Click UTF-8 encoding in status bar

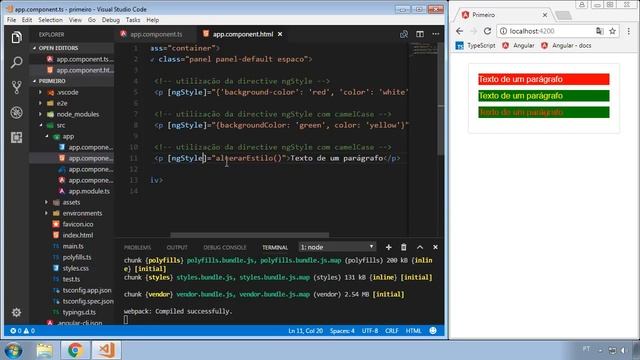tap(370, 331)
